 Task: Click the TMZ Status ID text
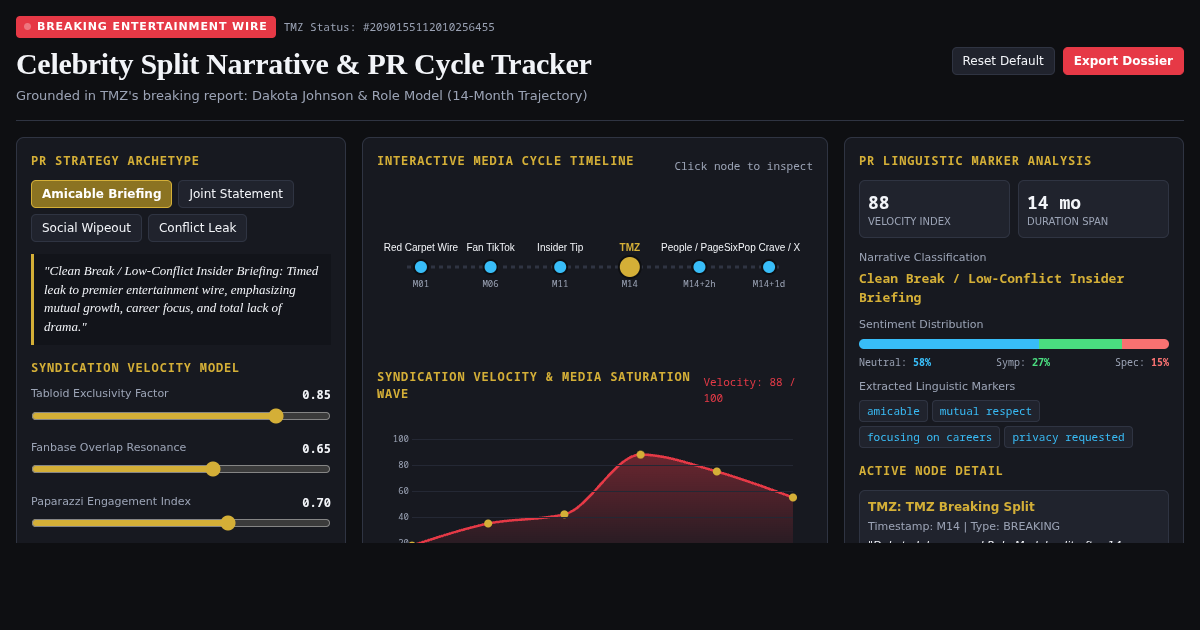point(389,28)
